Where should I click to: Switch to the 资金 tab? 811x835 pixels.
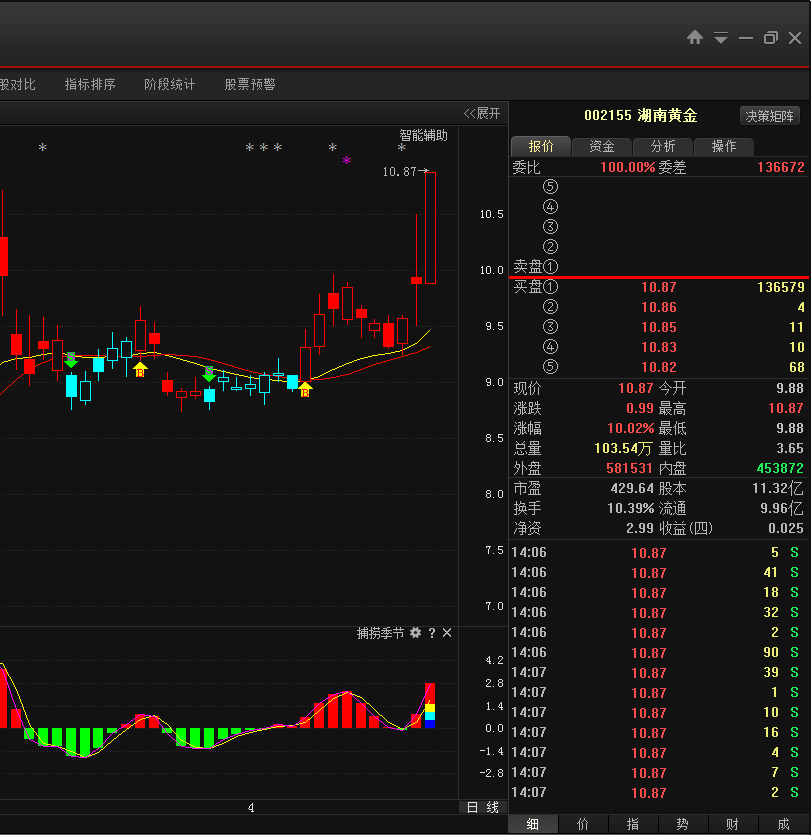tap(602, 146)
